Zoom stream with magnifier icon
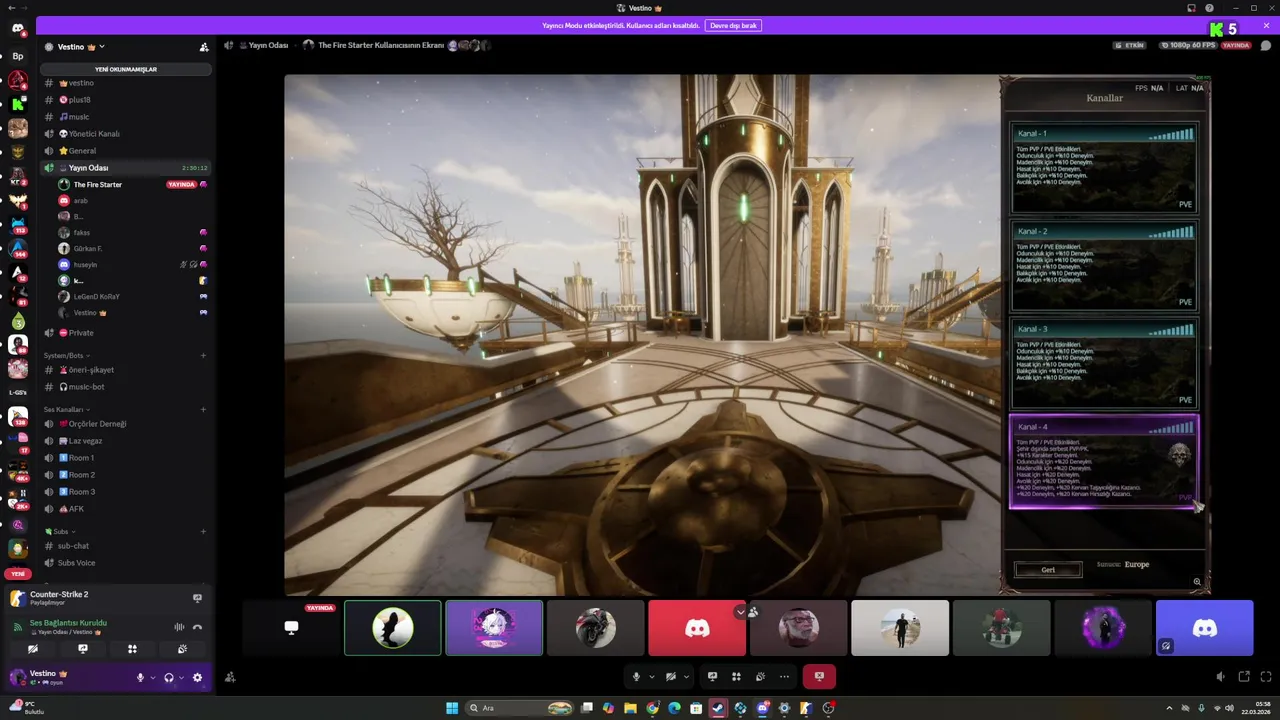Image resolution: width=1280 pixels, height=720 pixels. pyautogui.click(x=1197, y=582)
